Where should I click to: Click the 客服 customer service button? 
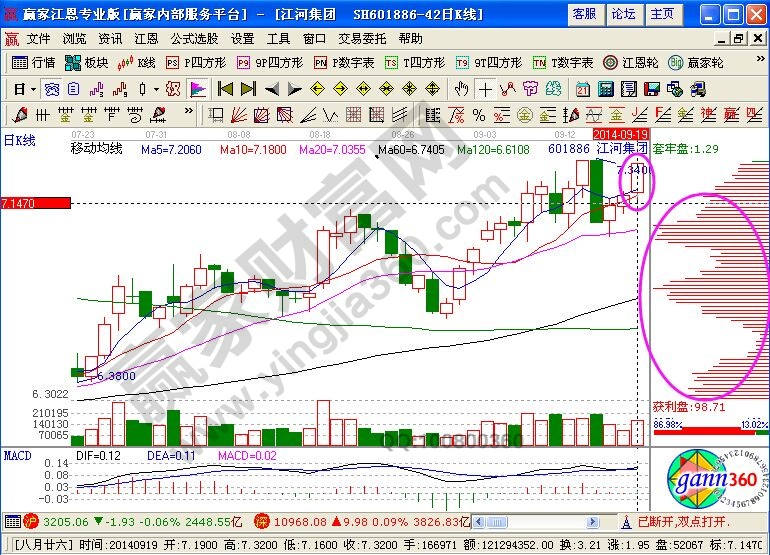[583, 14]
